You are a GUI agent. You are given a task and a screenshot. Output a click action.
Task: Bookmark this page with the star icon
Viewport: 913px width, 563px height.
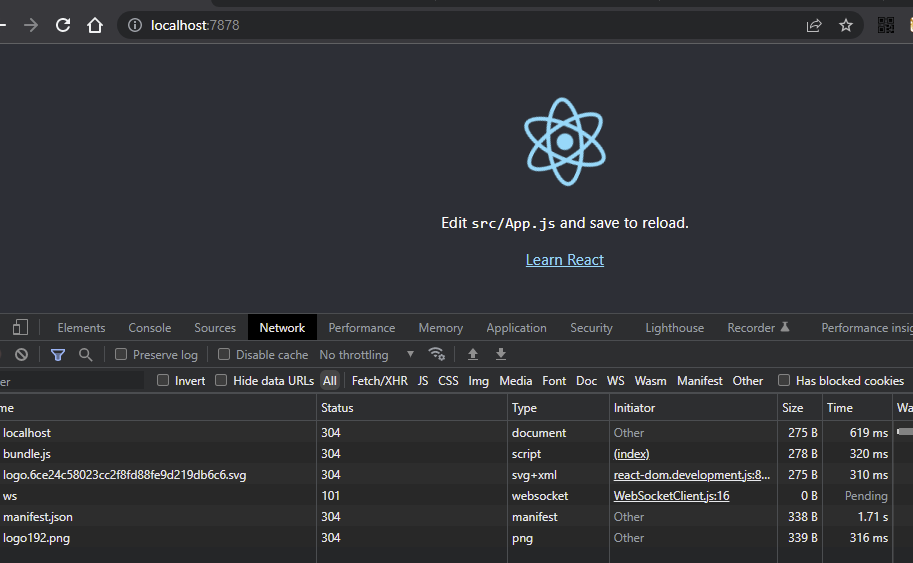845,25
